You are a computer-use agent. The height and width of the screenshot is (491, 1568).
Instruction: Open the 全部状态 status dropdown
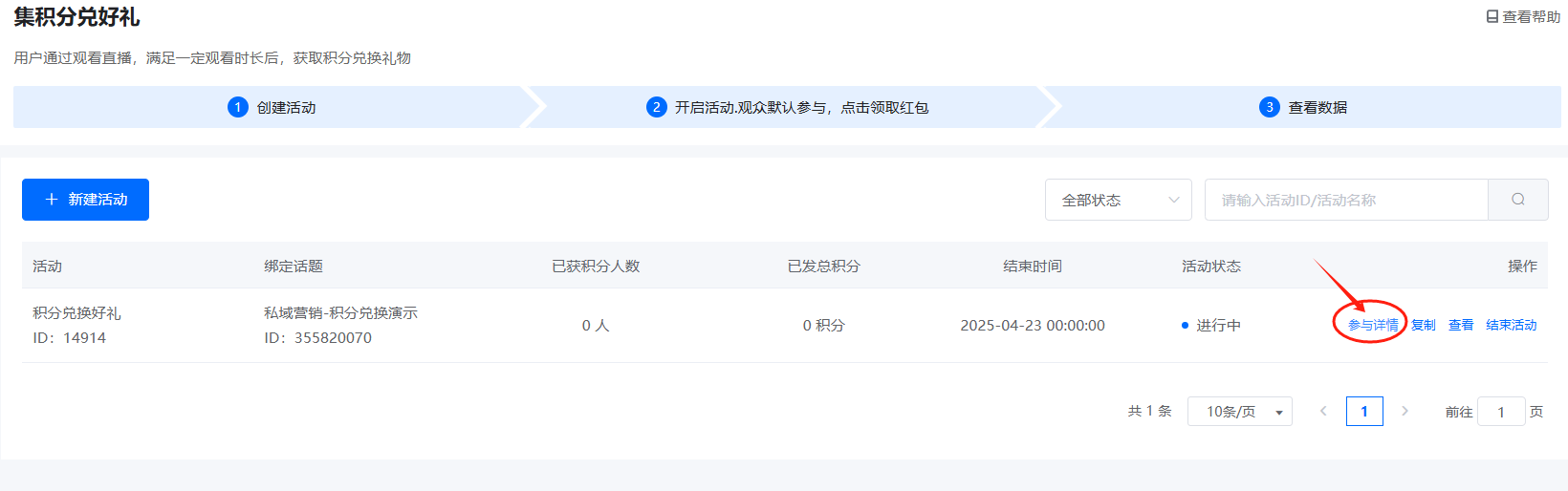click(1119, 200)
